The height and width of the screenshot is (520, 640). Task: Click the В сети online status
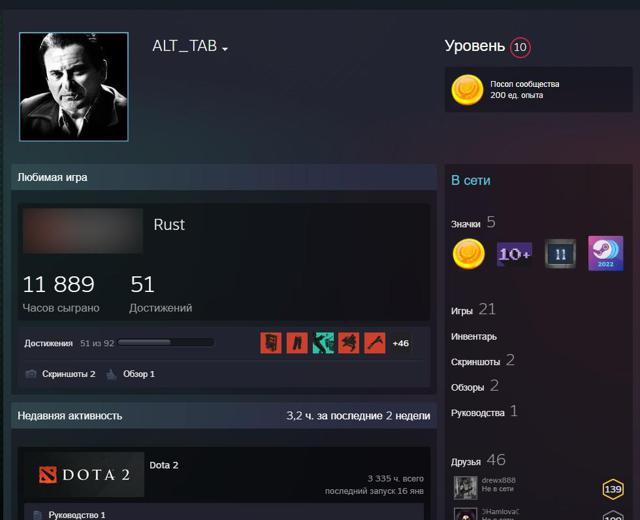pyautogui.click(x=471, y=180)
